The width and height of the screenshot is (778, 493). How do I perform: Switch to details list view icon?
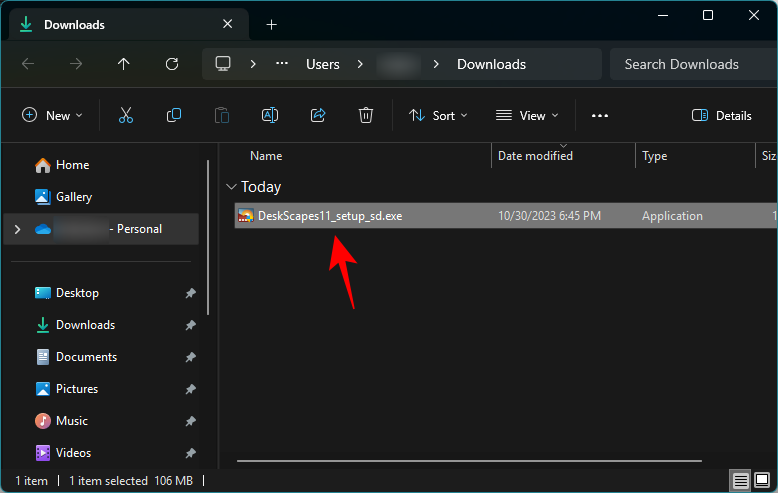[740, 481]
